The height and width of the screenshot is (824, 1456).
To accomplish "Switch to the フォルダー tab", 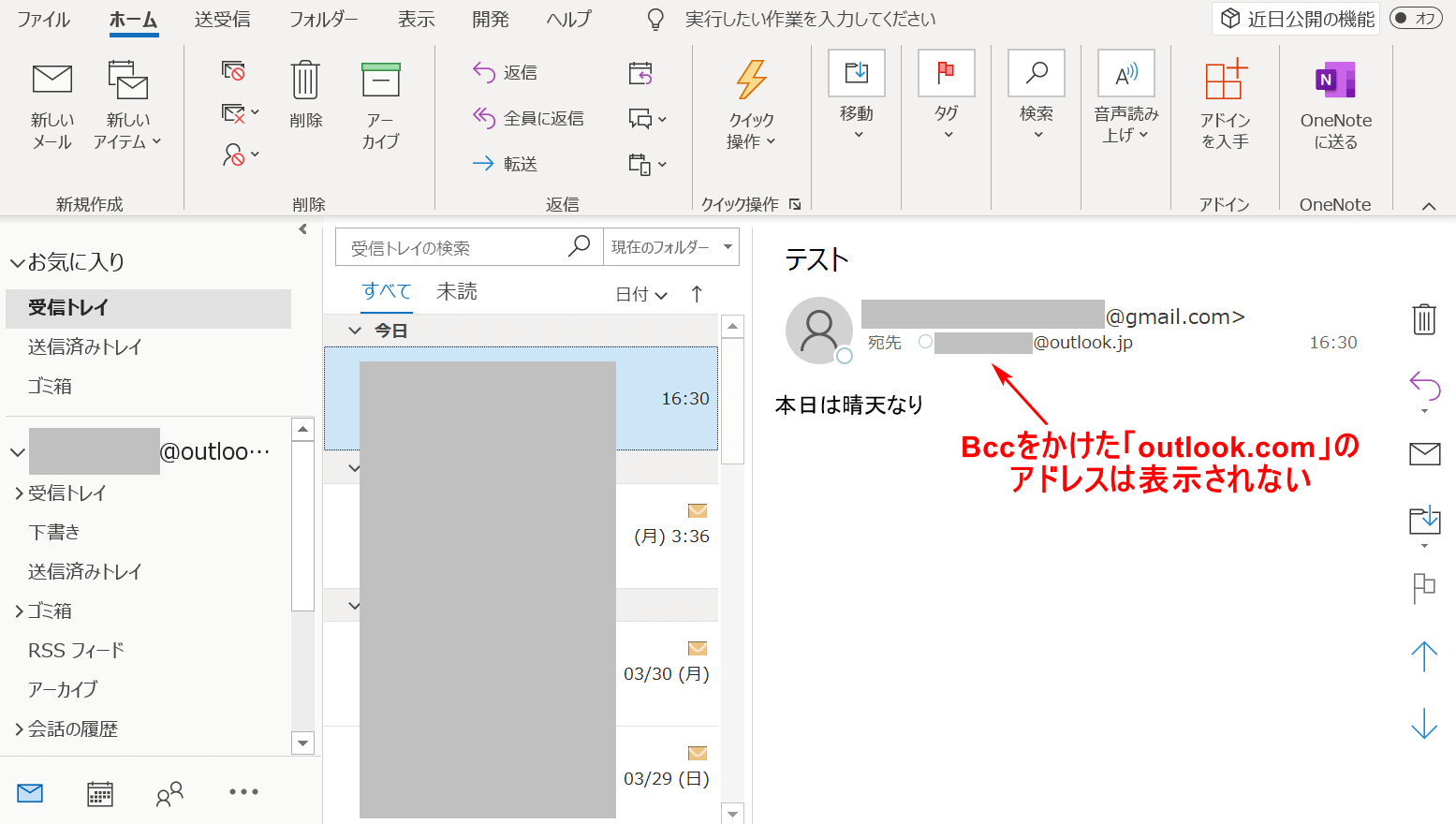I will coord(323,20).
